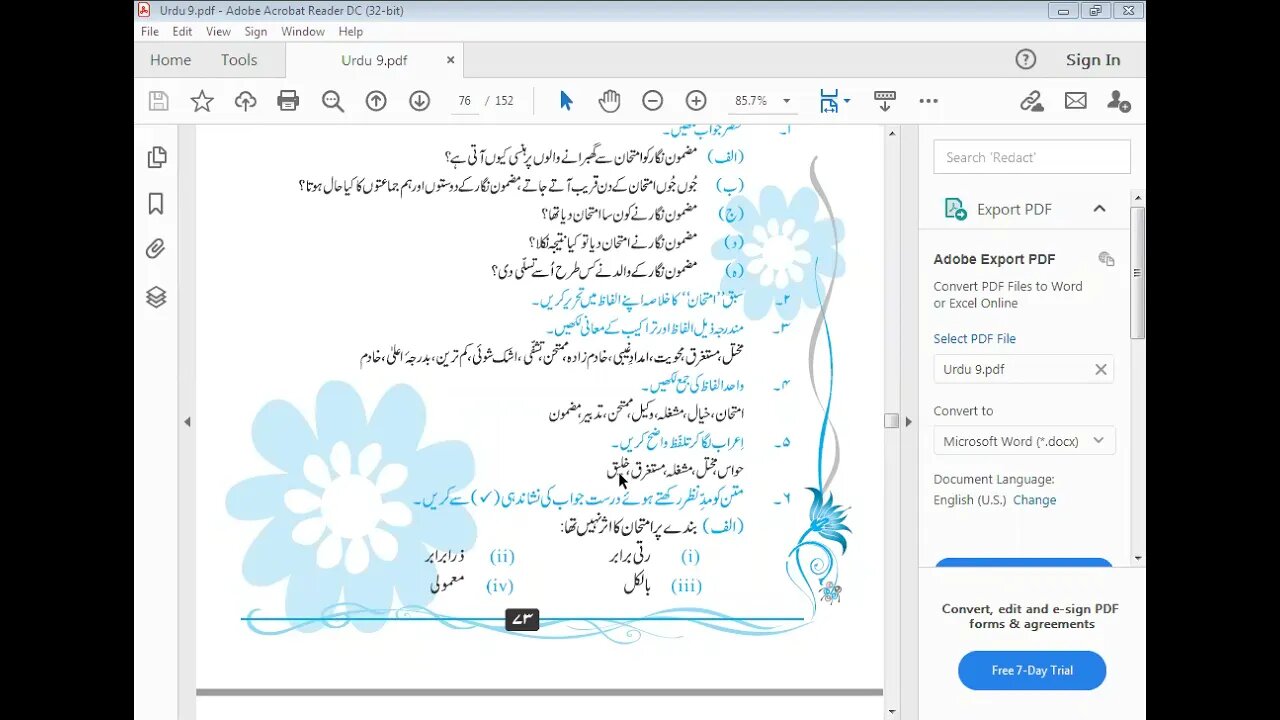1280x720 pixels.
Task: Send file by email envelope icon
Action: click(1076, 101)
